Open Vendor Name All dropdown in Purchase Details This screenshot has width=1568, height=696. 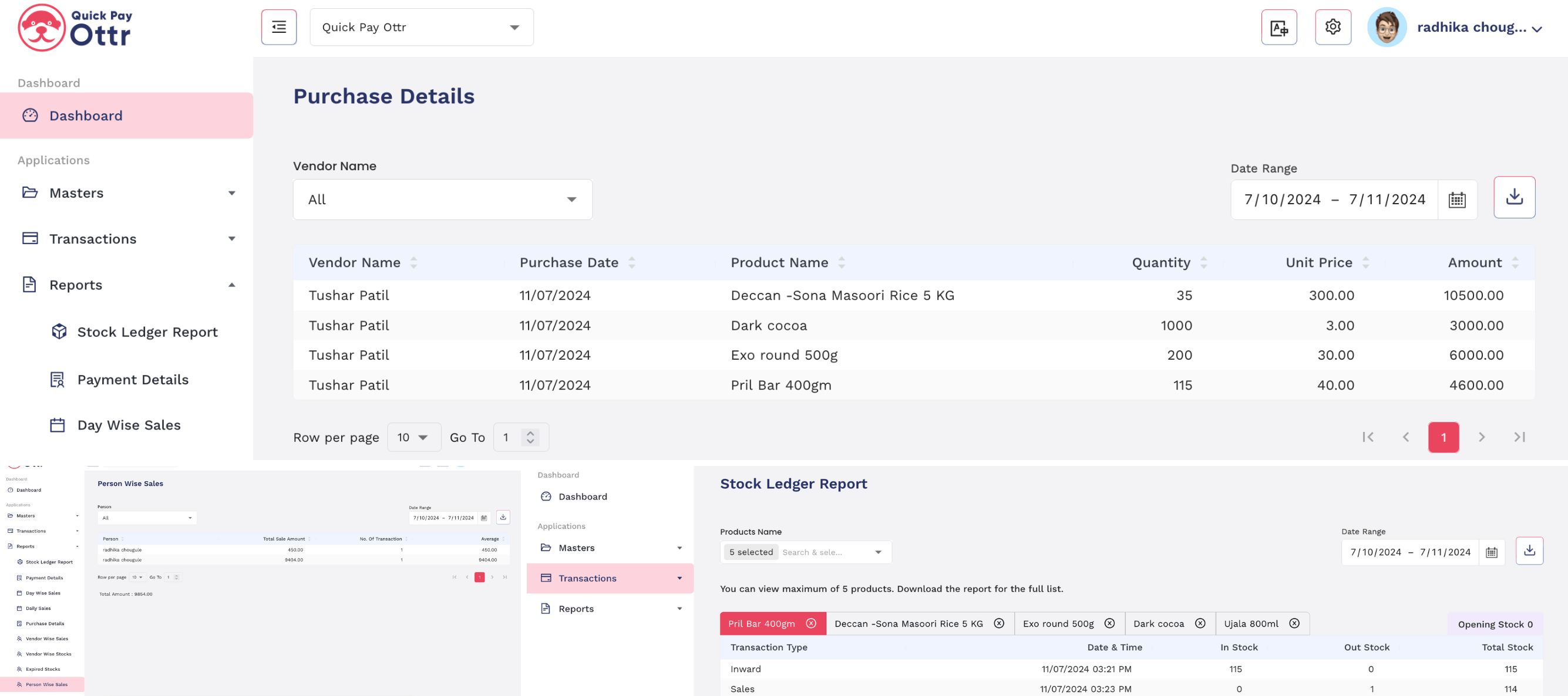click(x=443, y=200)
